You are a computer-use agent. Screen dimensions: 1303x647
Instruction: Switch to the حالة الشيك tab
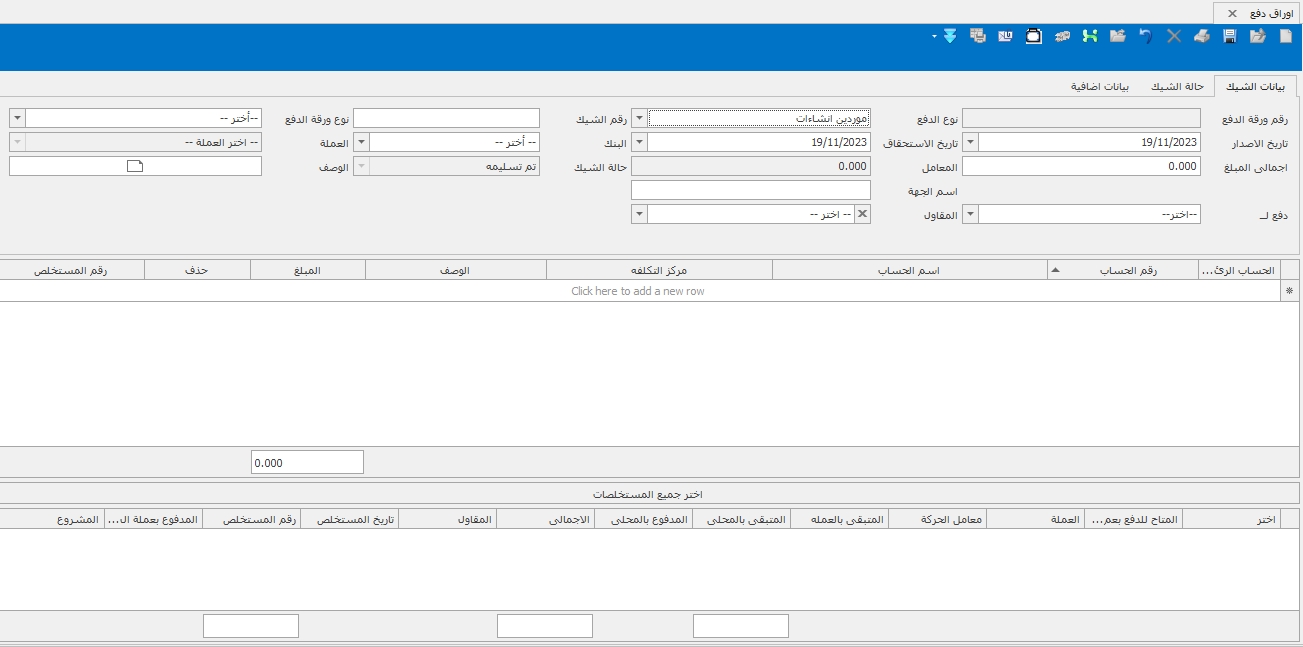tap(1176, 86)
